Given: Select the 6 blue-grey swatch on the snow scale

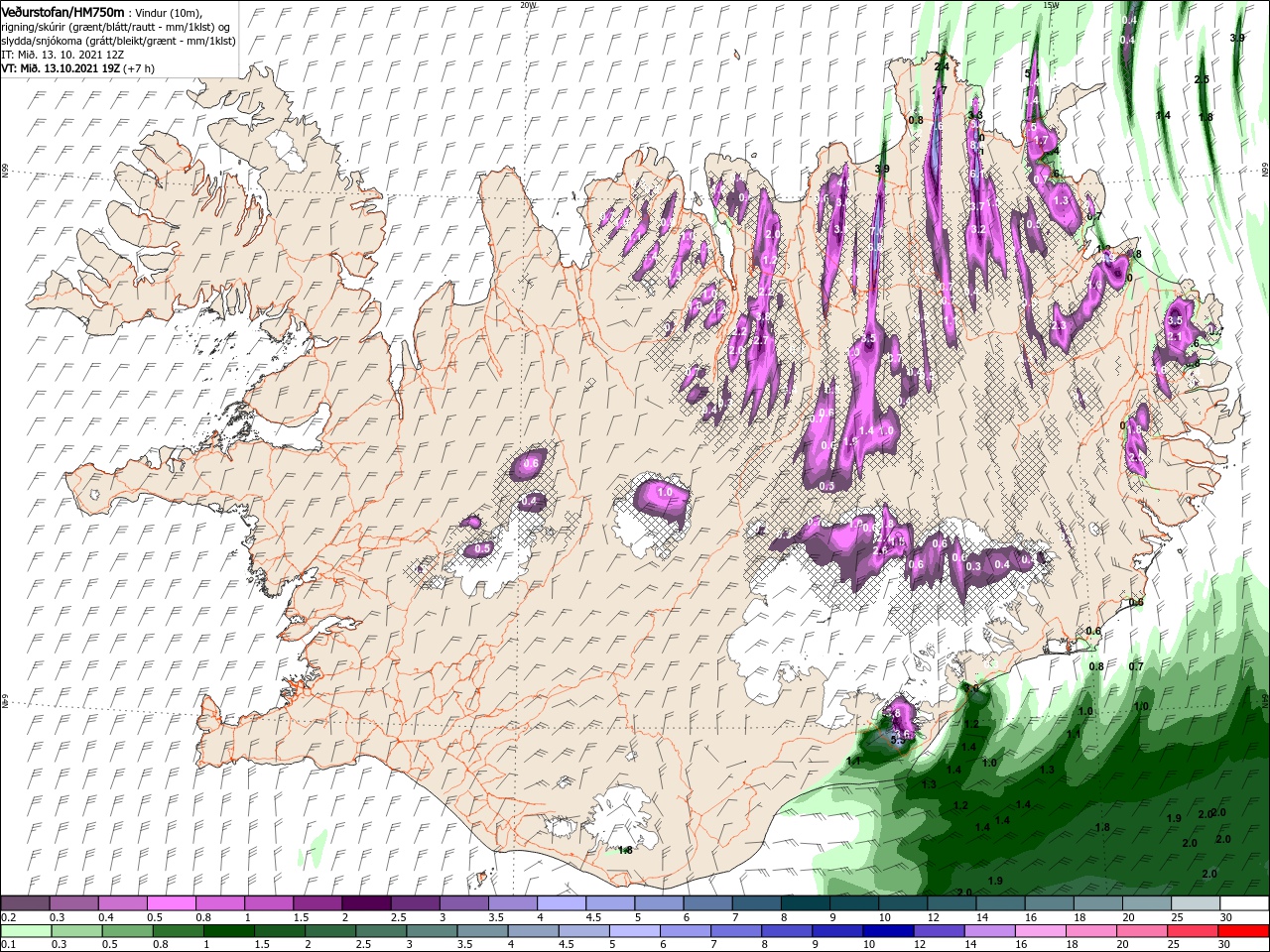Looking at the screenshot, I should pos(706,903).
